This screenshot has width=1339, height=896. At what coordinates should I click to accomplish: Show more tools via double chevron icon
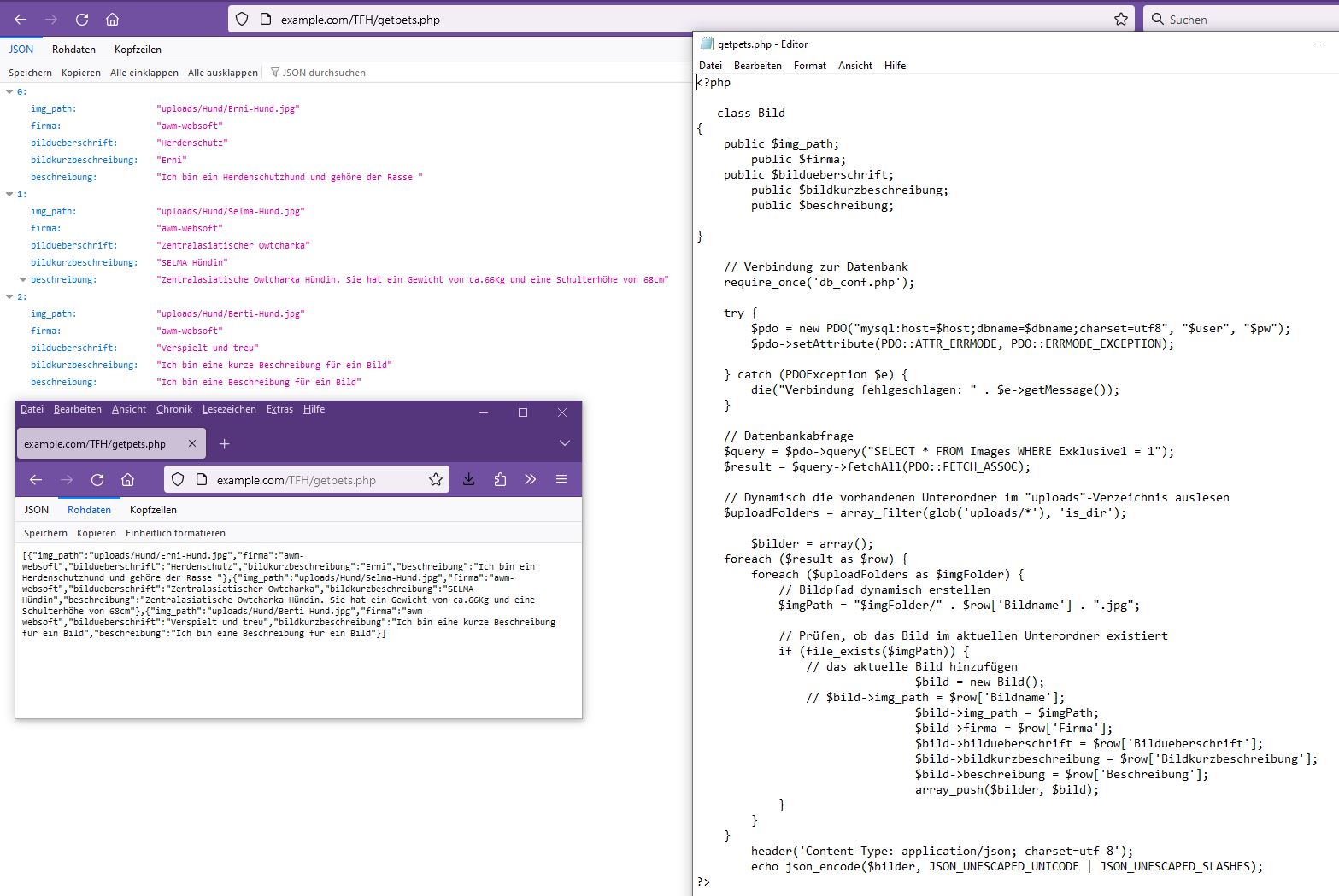pos(531,479)
